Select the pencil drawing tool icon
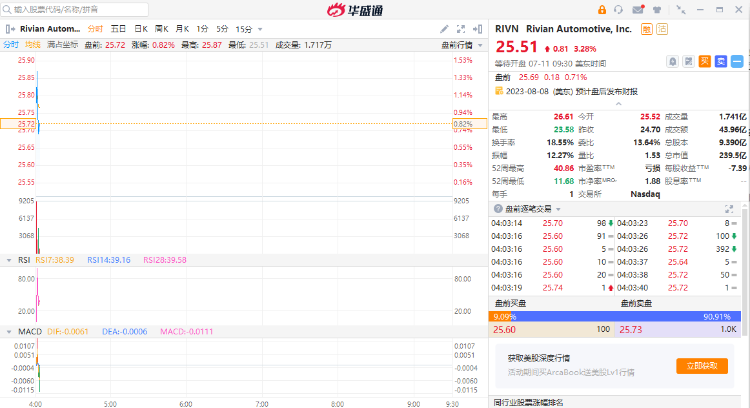This screenshot has height=408, width=750. click(444, 29)
